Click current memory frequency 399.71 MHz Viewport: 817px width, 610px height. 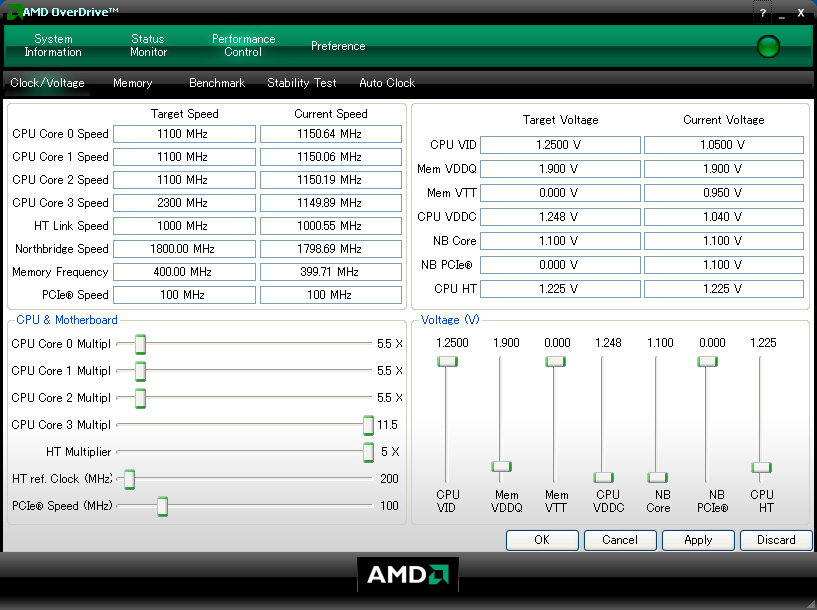(x=331, y=271)
